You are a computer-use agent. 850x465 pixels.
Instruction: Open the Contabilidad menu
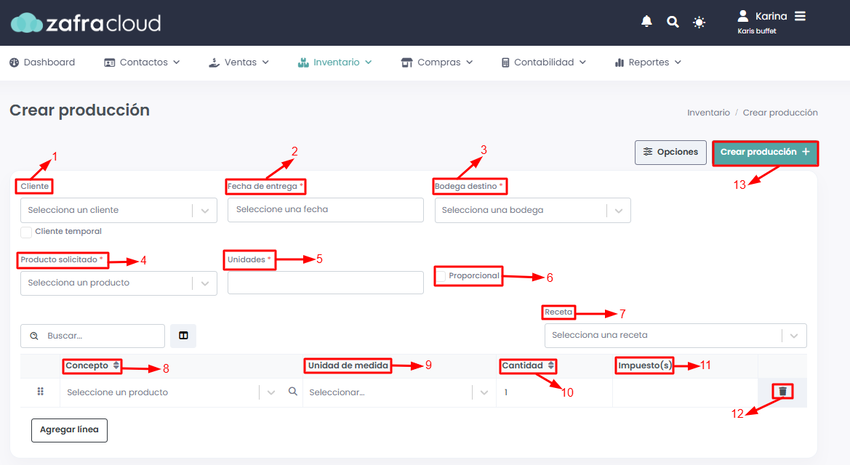544,62
